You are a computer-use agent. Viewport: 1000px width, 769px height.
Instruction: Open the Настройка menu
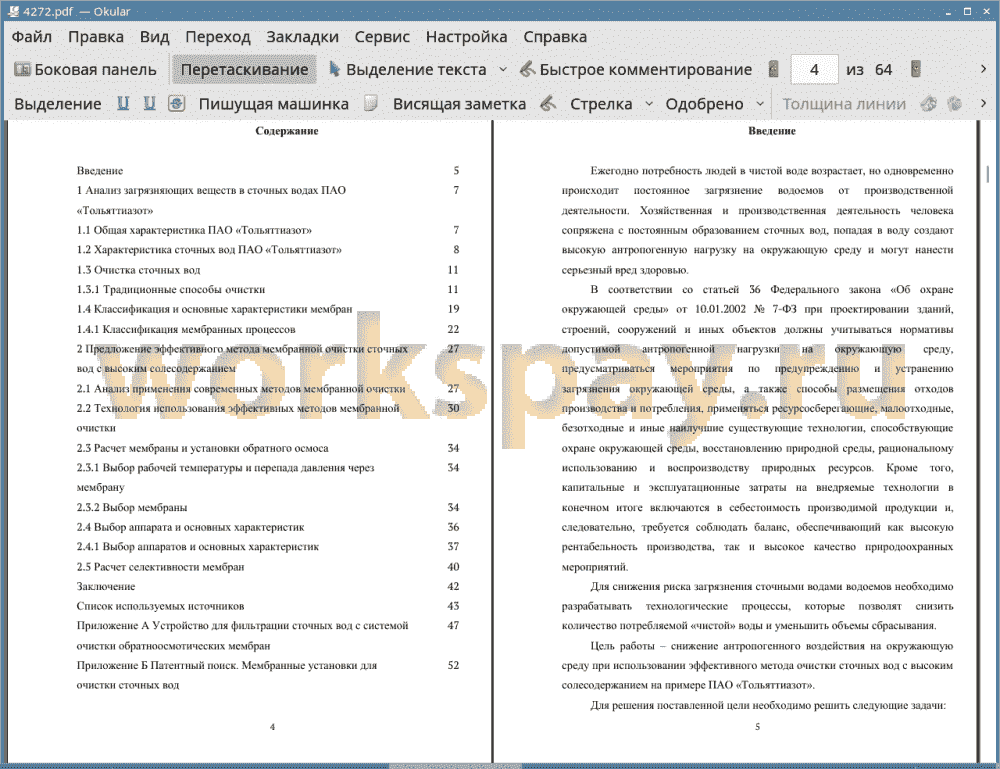[466, 37]
